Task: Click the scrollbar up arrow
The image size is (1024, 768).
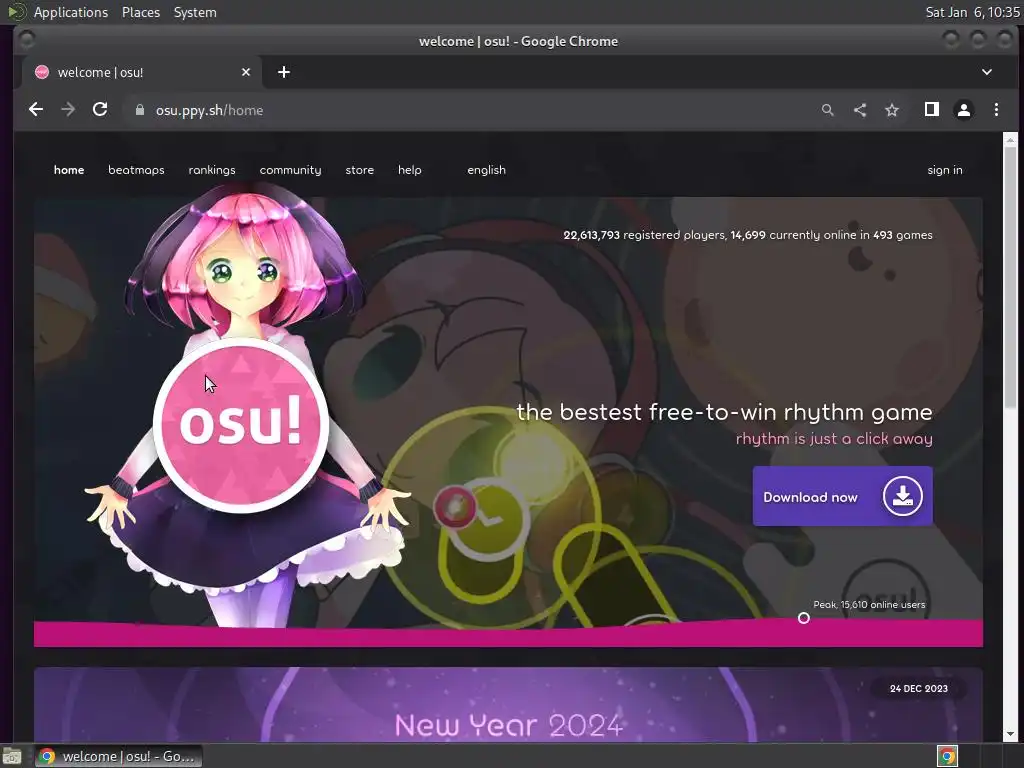Action: (1010, 139)
